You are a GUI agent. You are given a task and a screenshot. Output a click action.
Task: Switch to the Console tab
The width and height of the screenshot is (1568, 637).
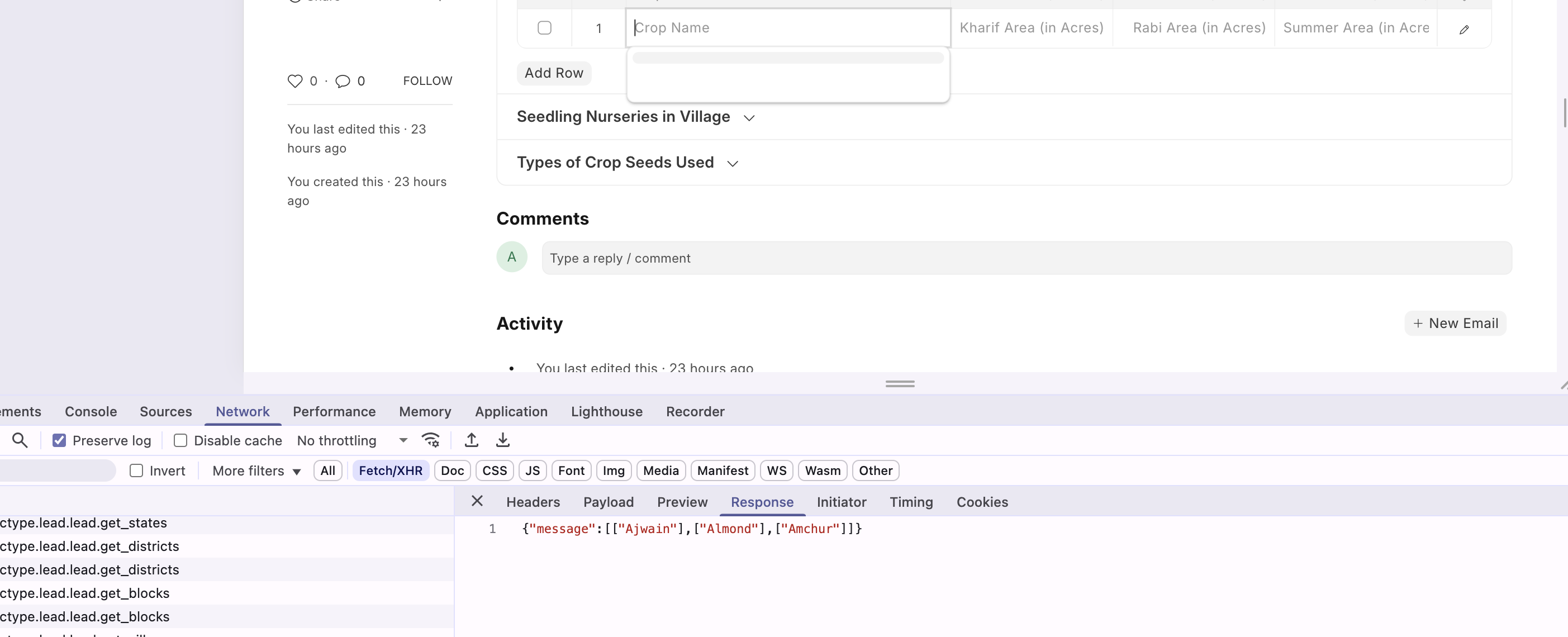[x=91, y=411]
